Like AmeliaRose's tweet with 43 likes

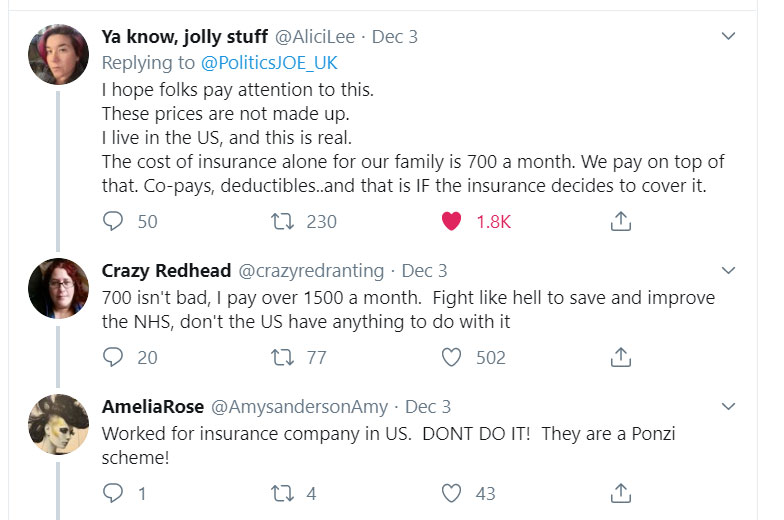(x=452, y=493)
